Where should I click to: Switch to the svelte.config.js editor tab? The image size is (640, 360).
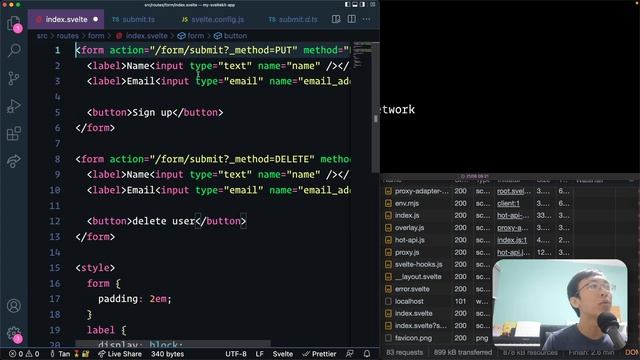click(213, 19)
